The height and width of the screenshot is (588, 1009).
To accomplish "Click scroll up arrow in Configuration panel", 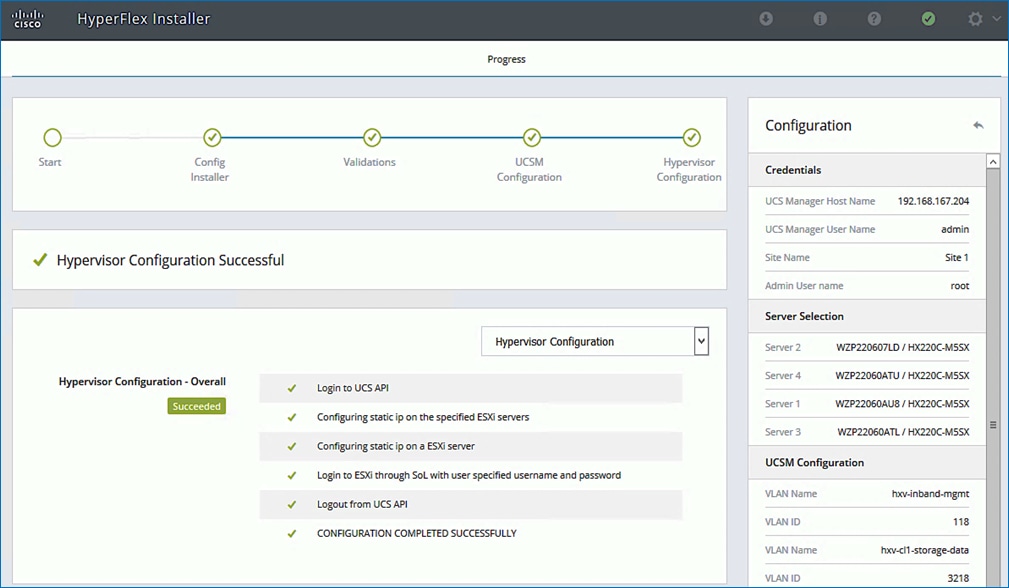I will tap(993, 161).
